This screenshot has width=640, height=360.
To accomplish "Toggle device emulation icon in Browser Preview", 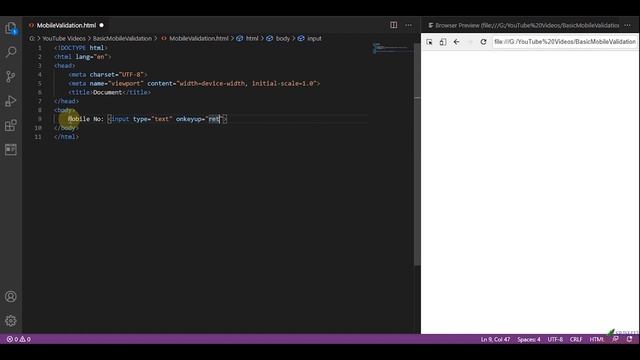I will pyautogui.click(x=443, y=42).
